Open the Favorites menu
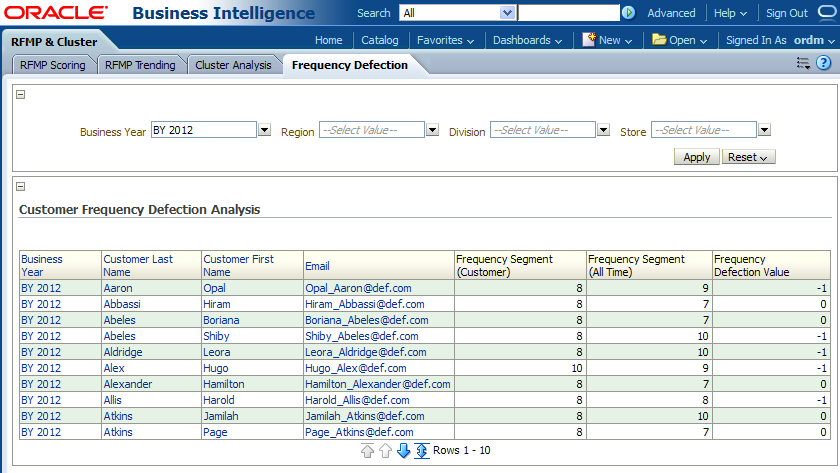 pos(445,40)
